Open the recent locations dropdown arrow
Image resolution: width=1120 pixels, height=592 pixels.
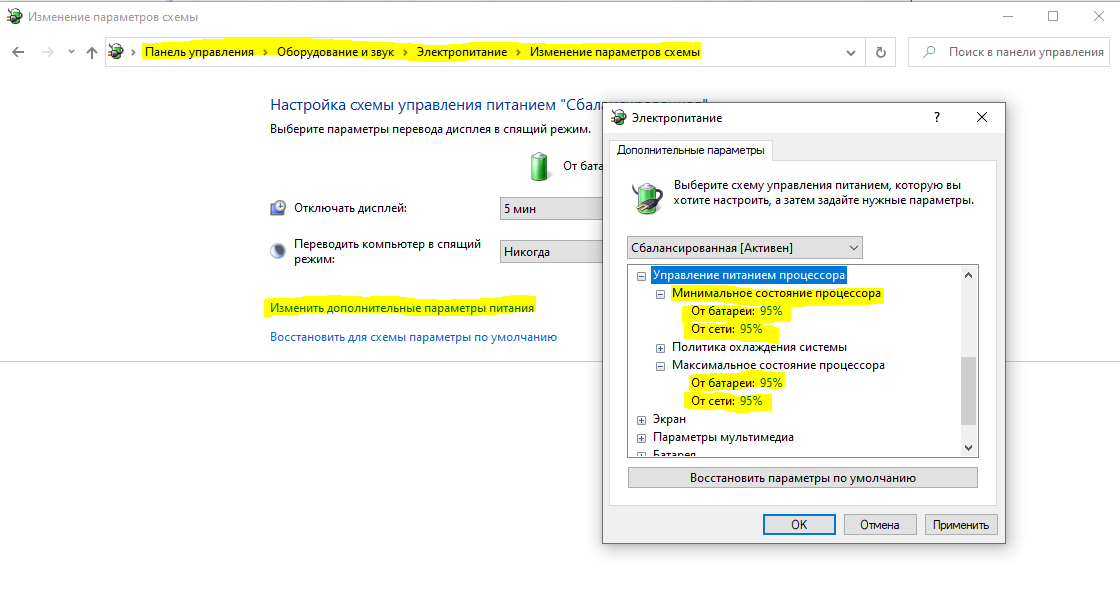pos(71,52)
